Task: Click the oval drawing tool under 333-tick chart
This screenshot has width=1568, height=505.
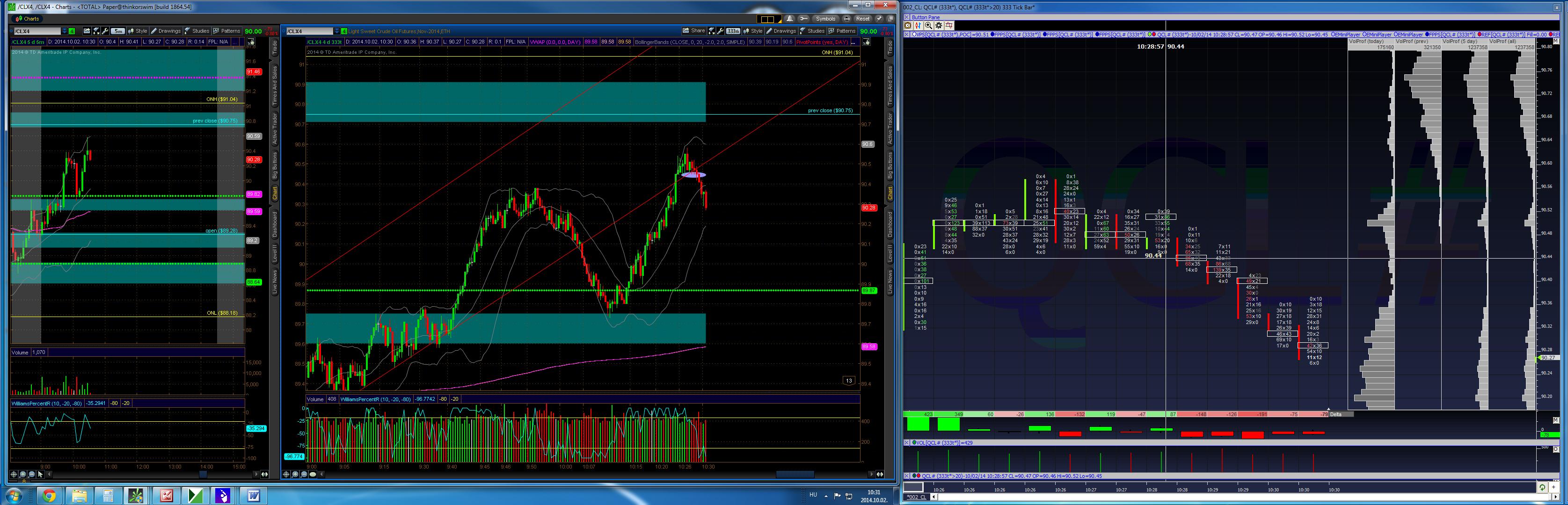Action: (313, 474)
